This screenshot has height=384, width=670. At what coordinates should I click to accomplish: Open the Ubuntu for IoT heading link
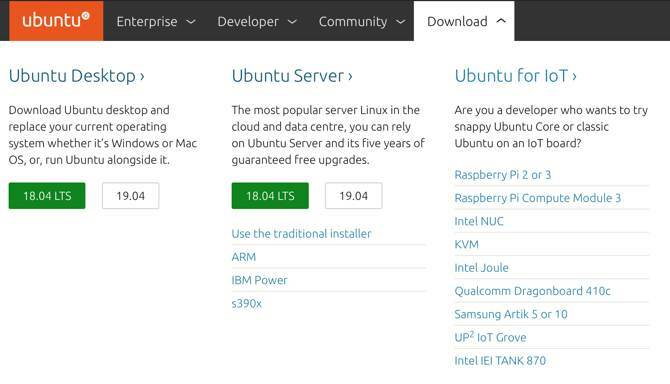(516, 76)
